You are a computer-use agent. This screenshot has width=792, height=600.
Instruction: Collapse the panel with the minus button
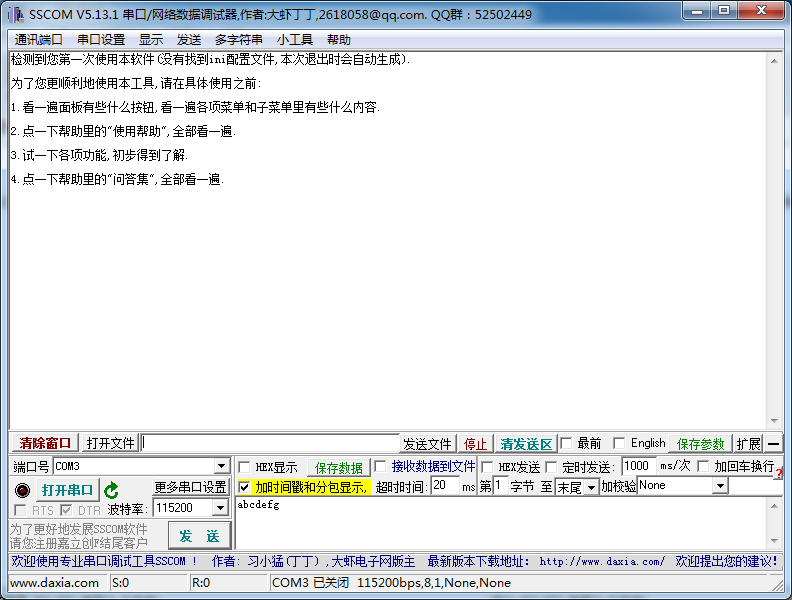click(x=774, y=444)
